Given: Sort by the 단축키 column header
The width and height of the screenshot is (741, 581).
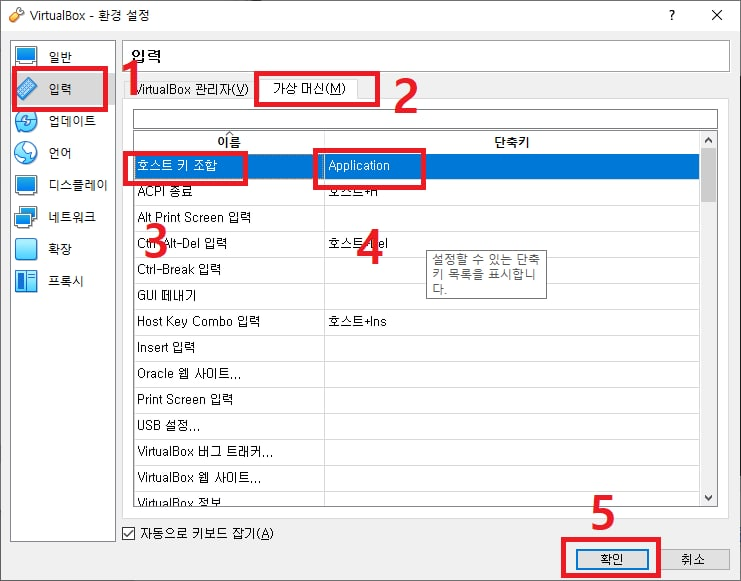Looking at the screenshot, I should click(512, 142).
